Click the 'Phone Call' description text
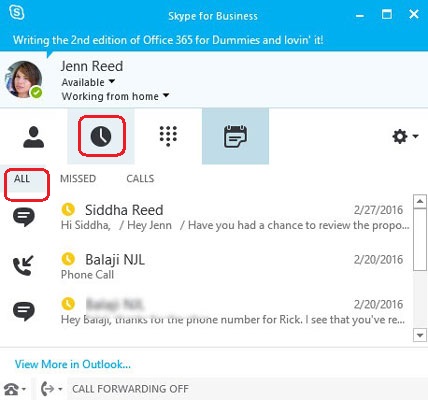This screenshot has width=428, height=400. pos(87,275)
